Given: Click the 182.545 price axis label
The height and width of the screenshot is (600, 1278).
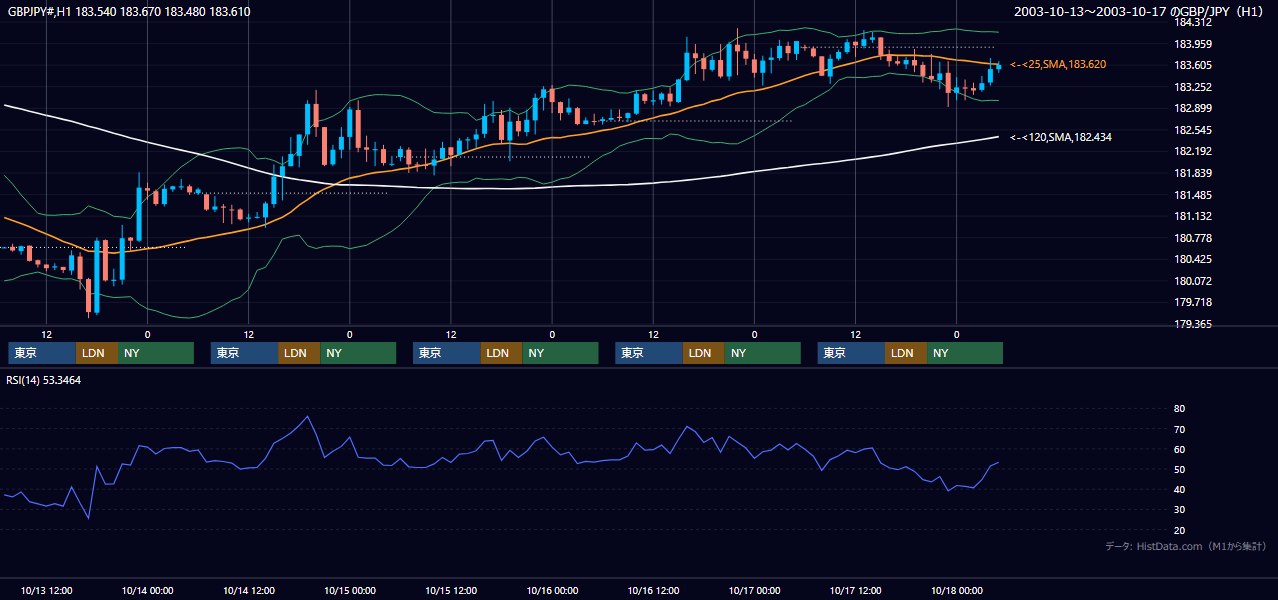Looking at the screenshot, I should [1193, 130].
